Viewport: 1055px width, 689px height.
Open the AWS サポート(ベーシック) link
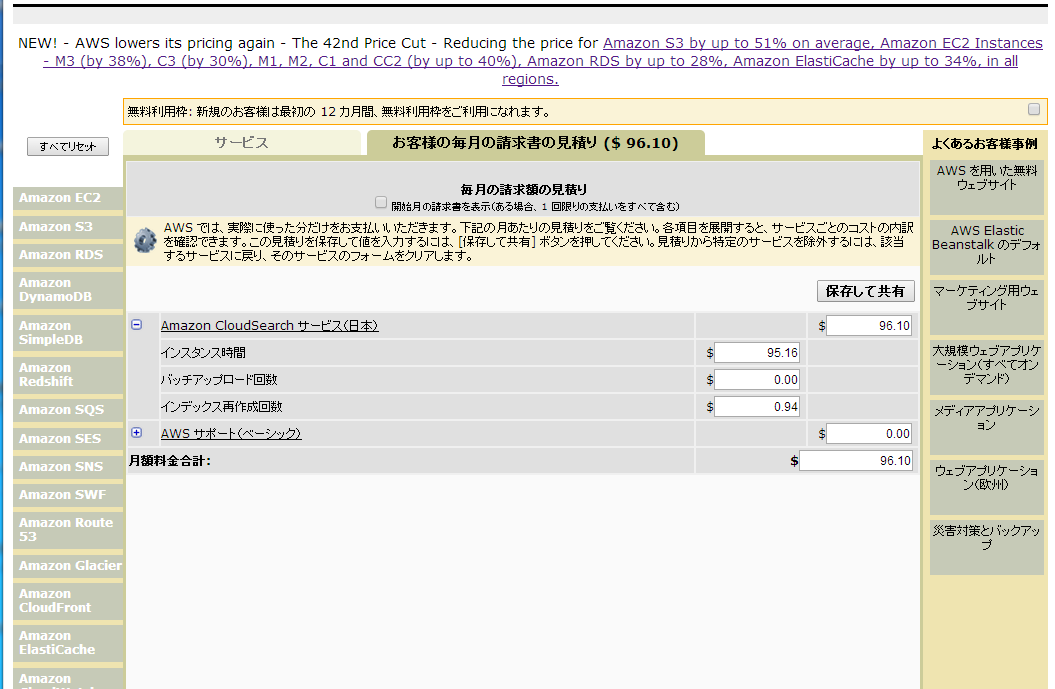pos(231,433)
